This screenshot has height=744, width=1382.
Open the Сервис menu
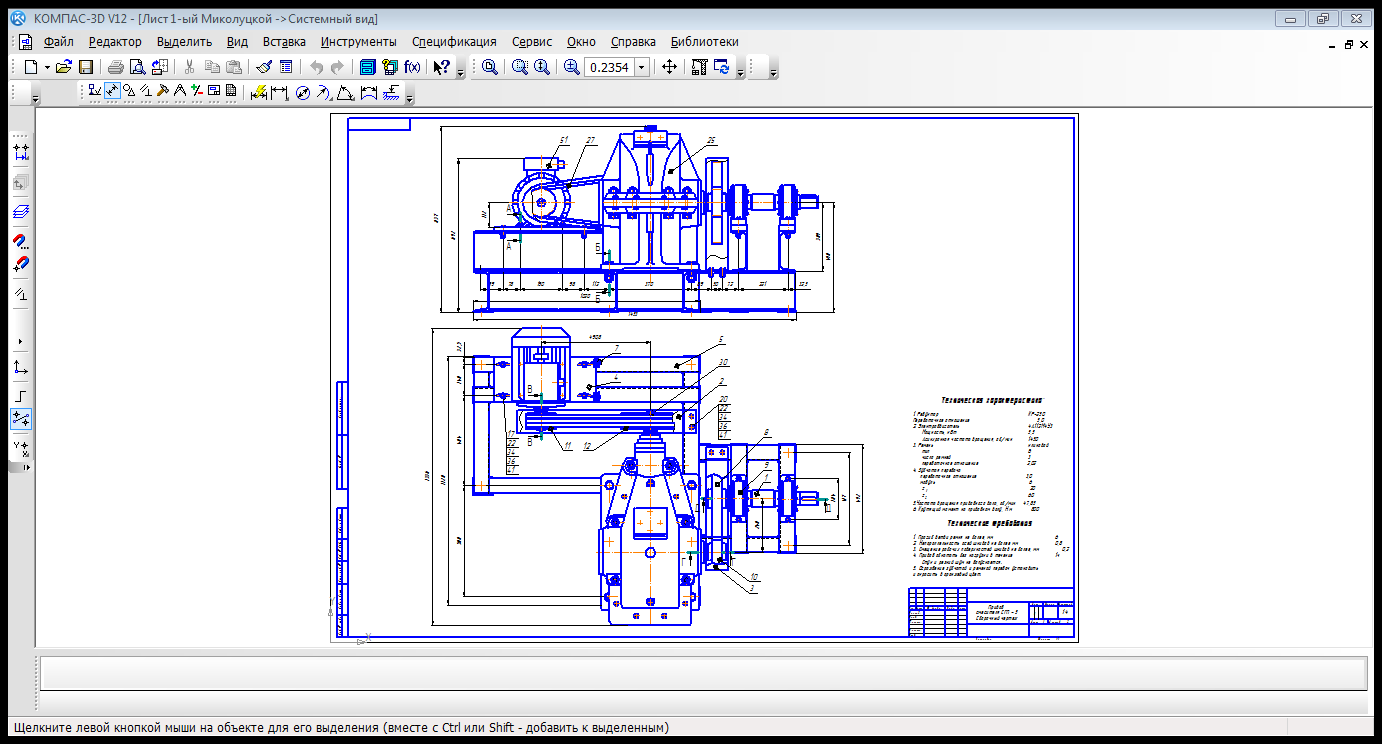coord(532,41)
